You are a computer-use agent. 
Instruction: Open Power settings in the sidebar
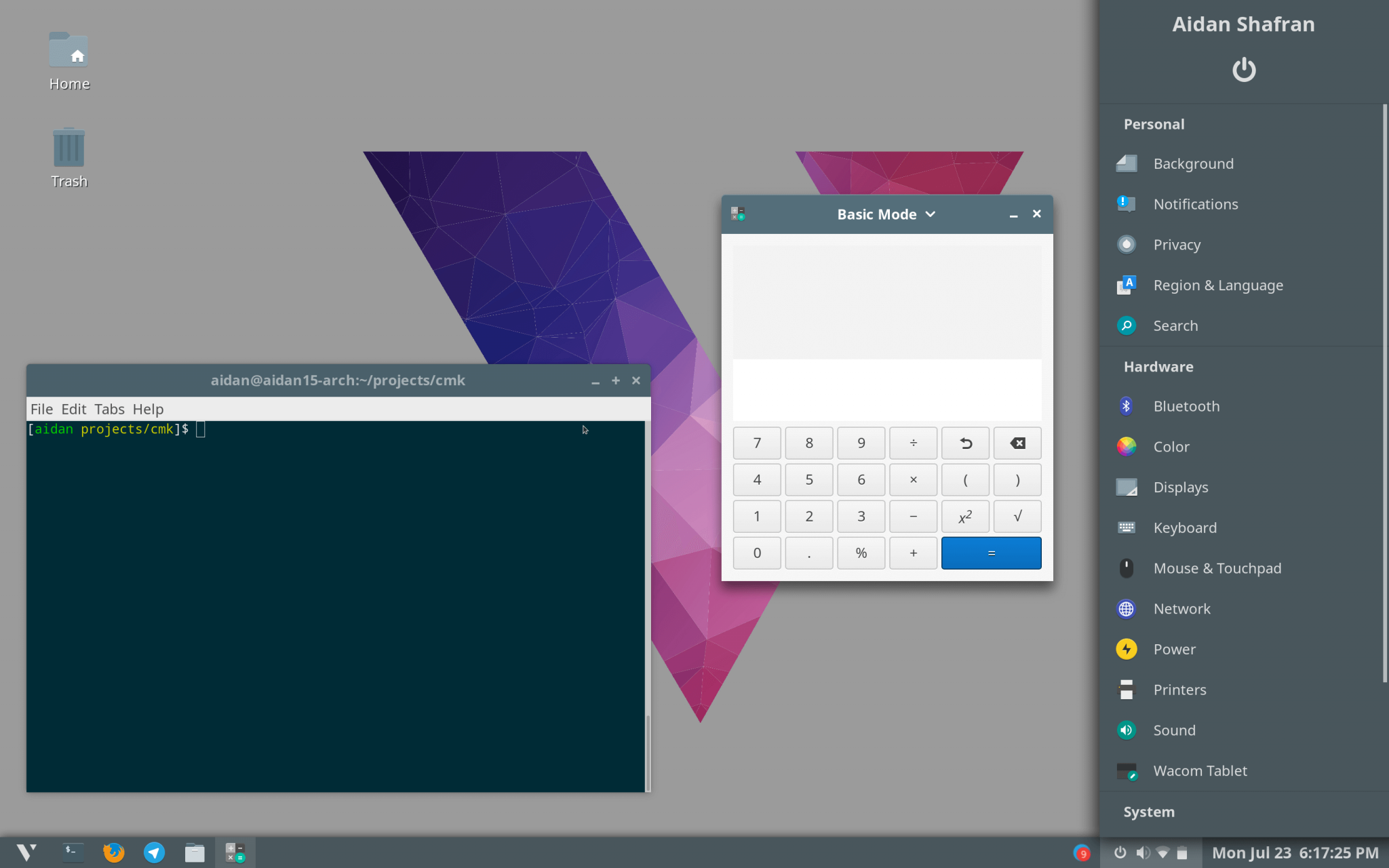[x=1174, y=648]
